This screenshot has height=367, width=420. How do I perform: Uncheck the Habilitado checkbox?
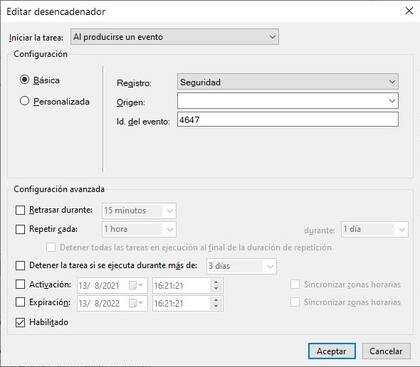point(20,322)
